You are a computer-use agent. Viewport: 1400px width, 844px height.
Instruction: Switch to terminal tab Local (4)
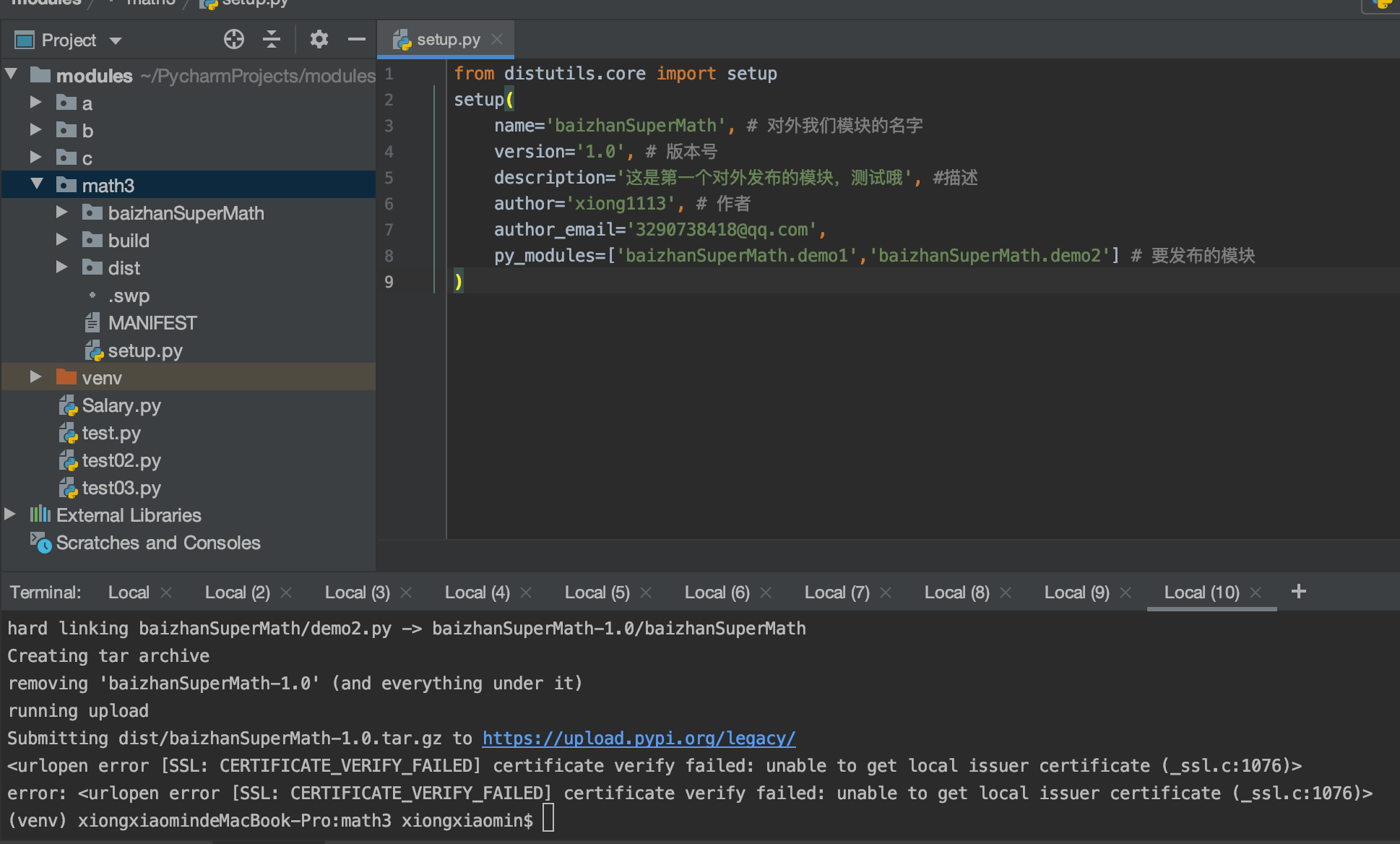(x=477, y=593)
